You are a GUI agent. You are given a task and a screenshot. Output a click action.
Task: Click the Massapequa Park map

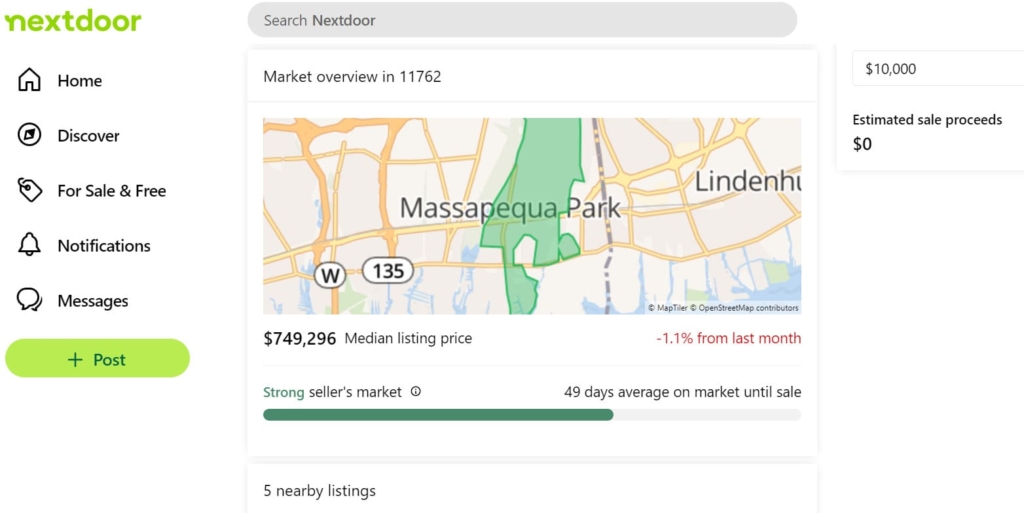pyautogui.click(x=532, y=216)
